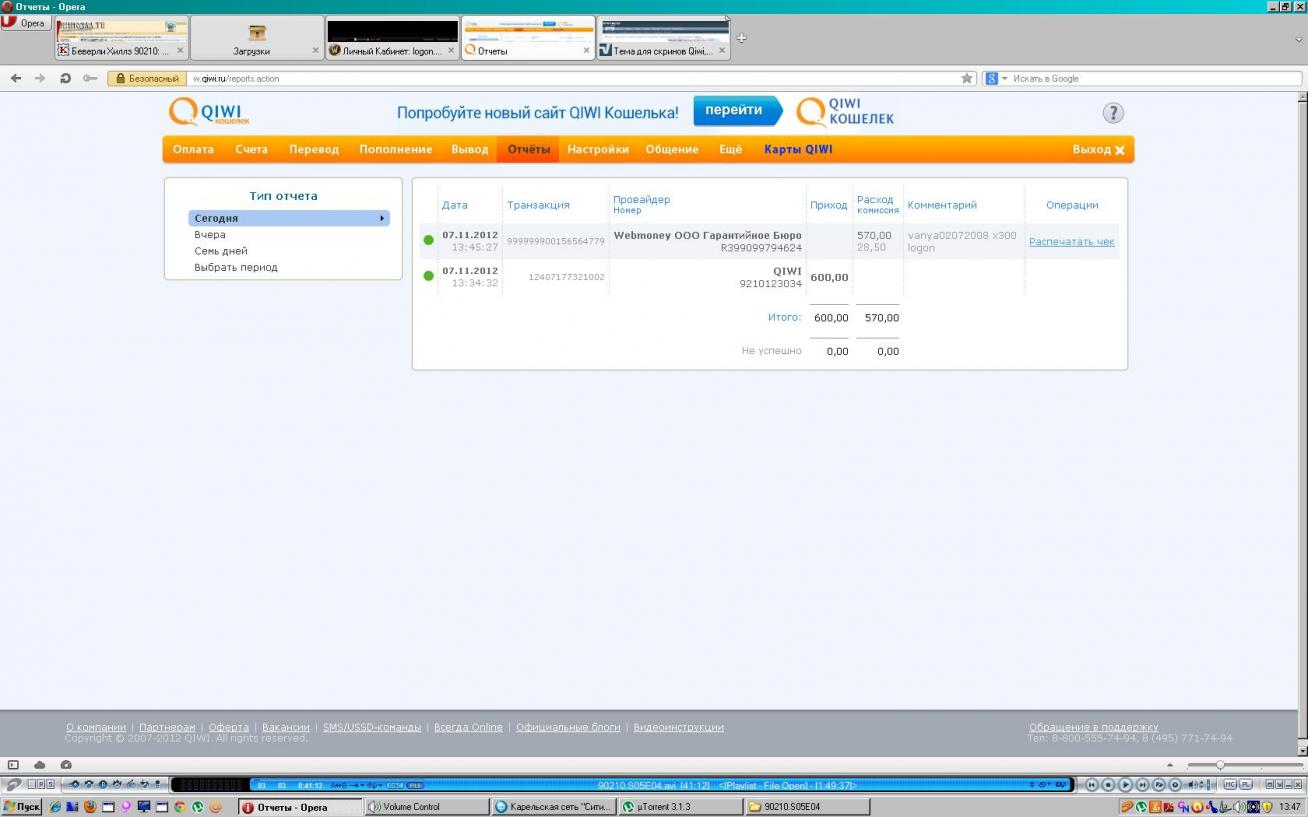Click the address bar URL field
The width and height of the screenshot is (1308, 817).
click(x=570, y=78)
